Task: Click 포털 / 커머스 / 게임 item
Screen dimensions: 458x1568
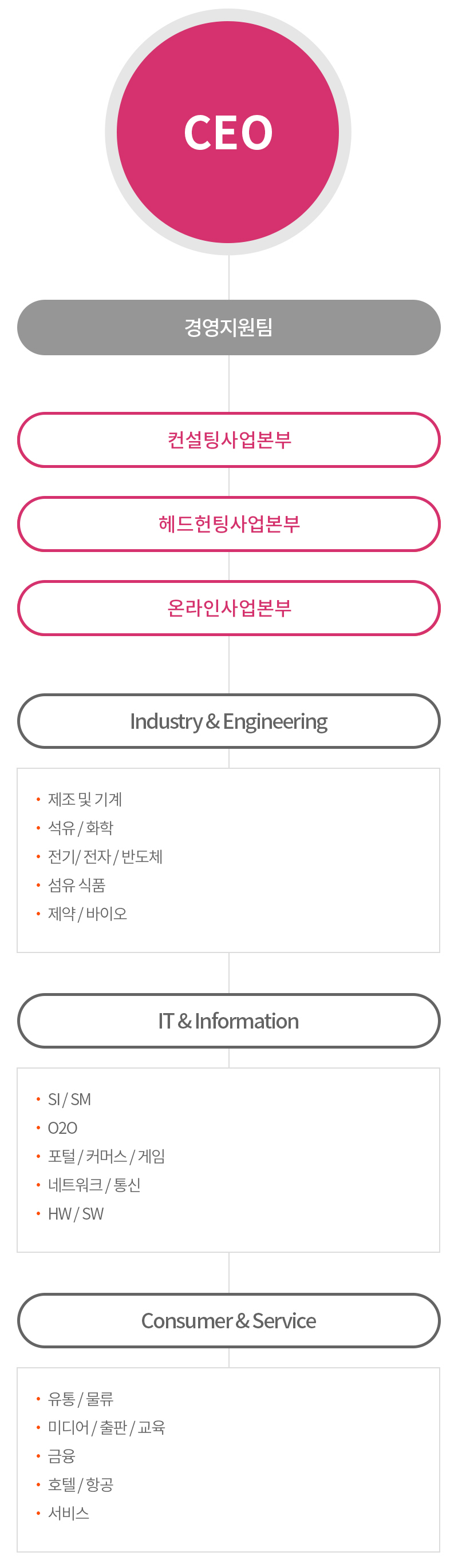Action: click(106, 1156)
